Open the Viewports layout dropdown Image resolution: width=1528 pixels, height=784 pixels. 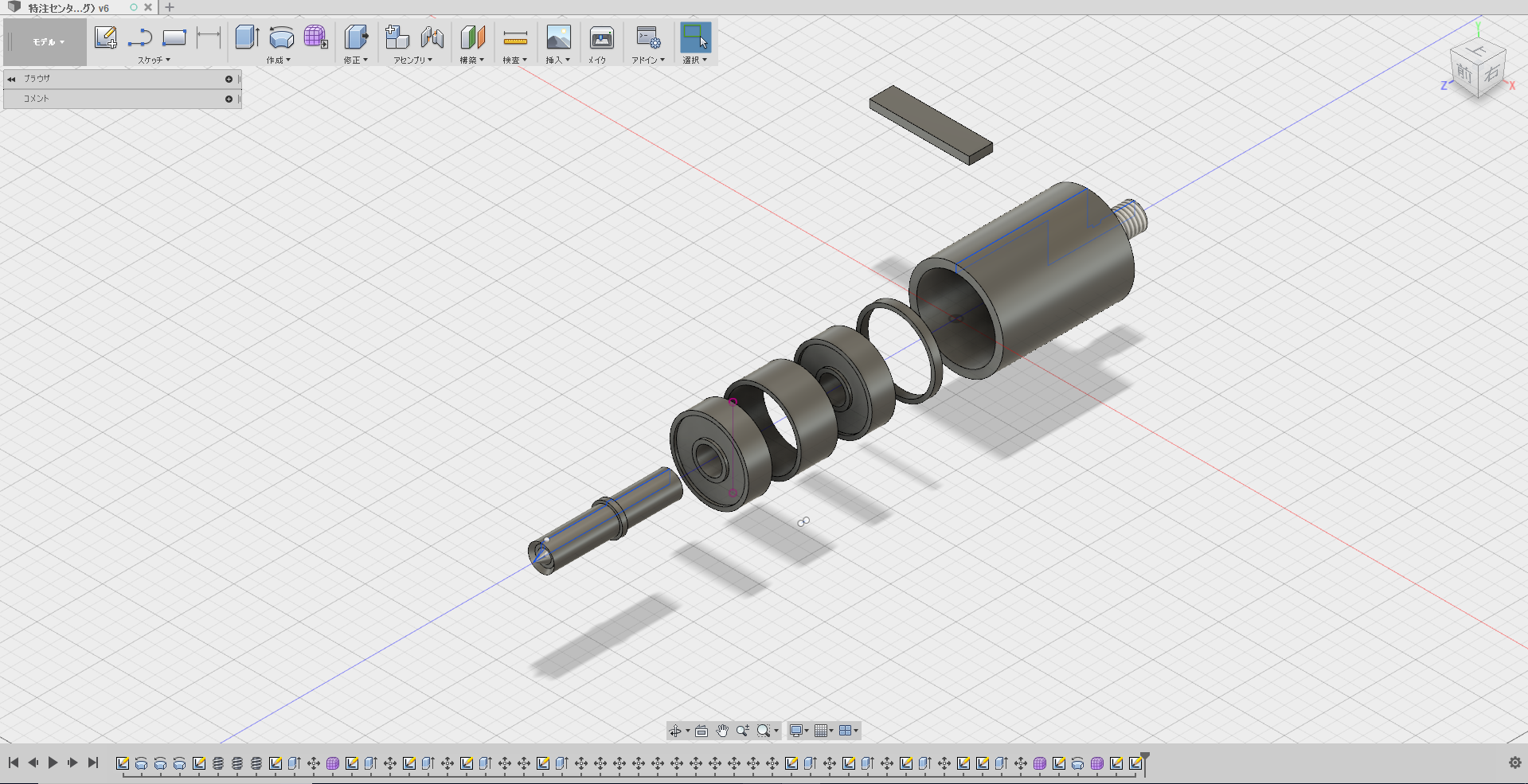[x=849, y=731]
